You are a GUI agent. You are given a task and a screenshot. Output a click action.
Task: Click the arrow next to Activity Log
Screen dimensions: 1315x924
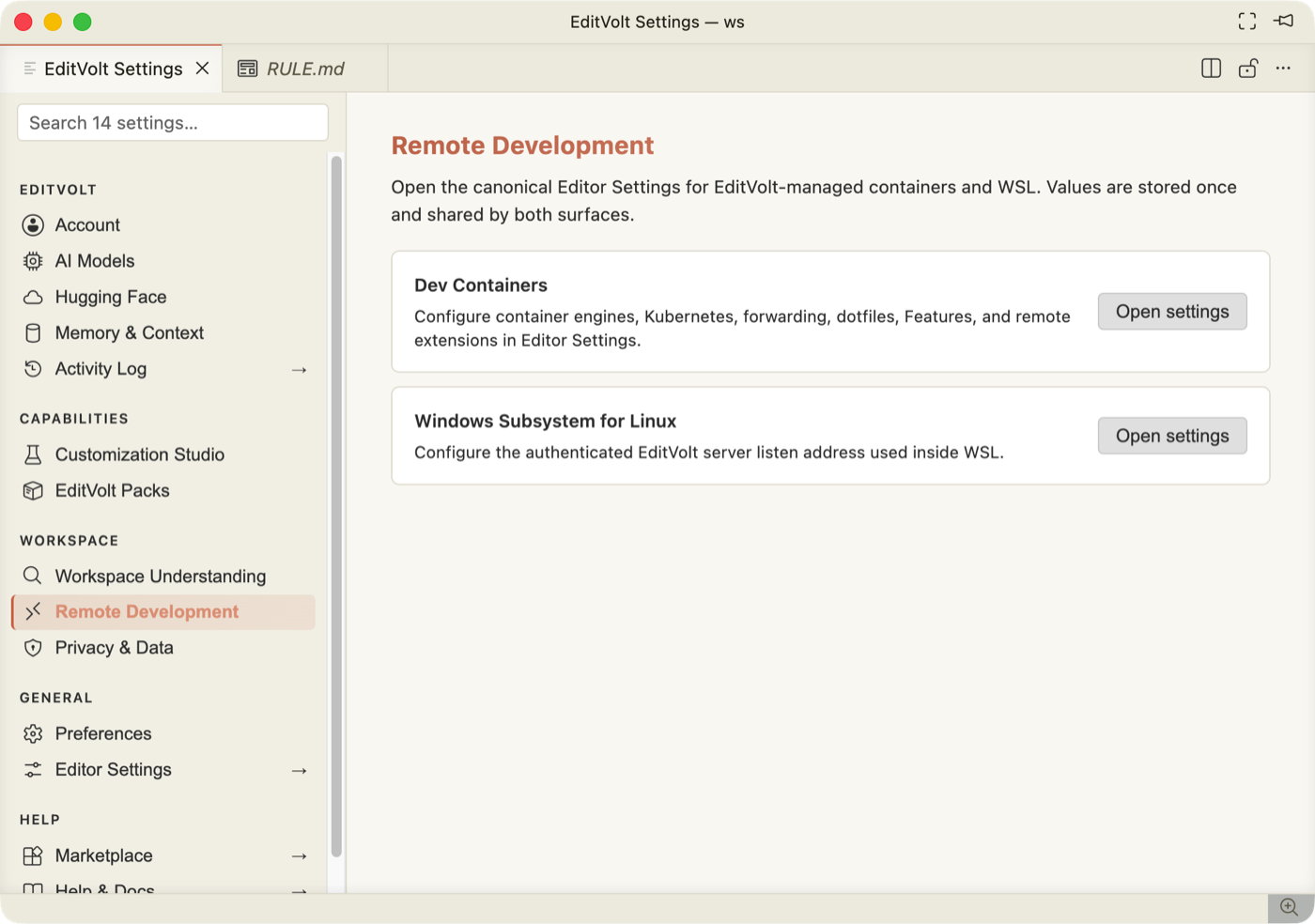click(300, 370)
